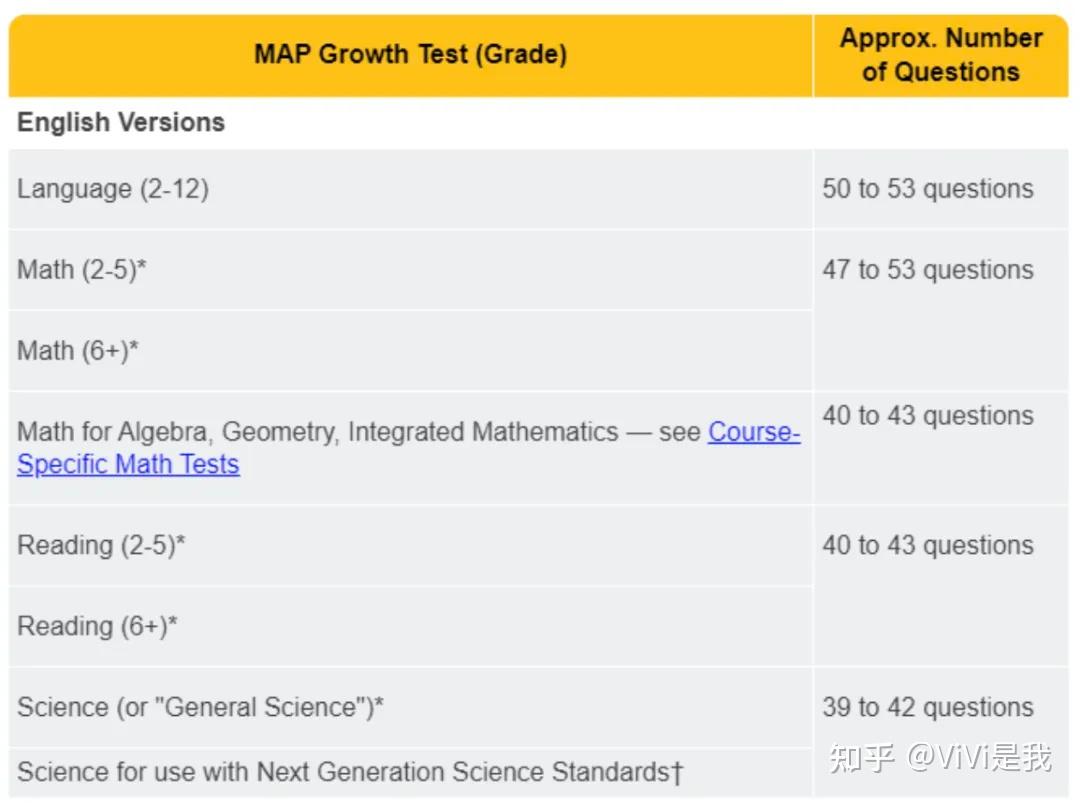Click the 40 to 43 questions Reading cell

coord(928,546)
